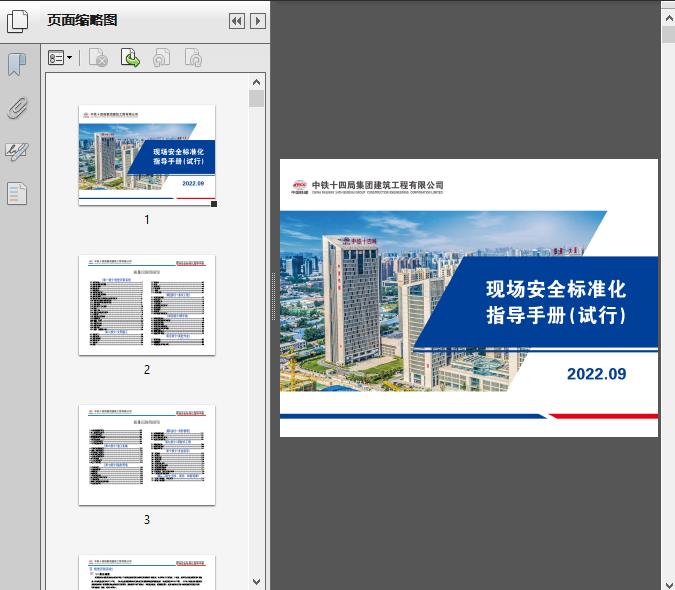Click the company name 中铁十四局集团建筑工程有限公司

pyautogui.click(x=378, y=185)
